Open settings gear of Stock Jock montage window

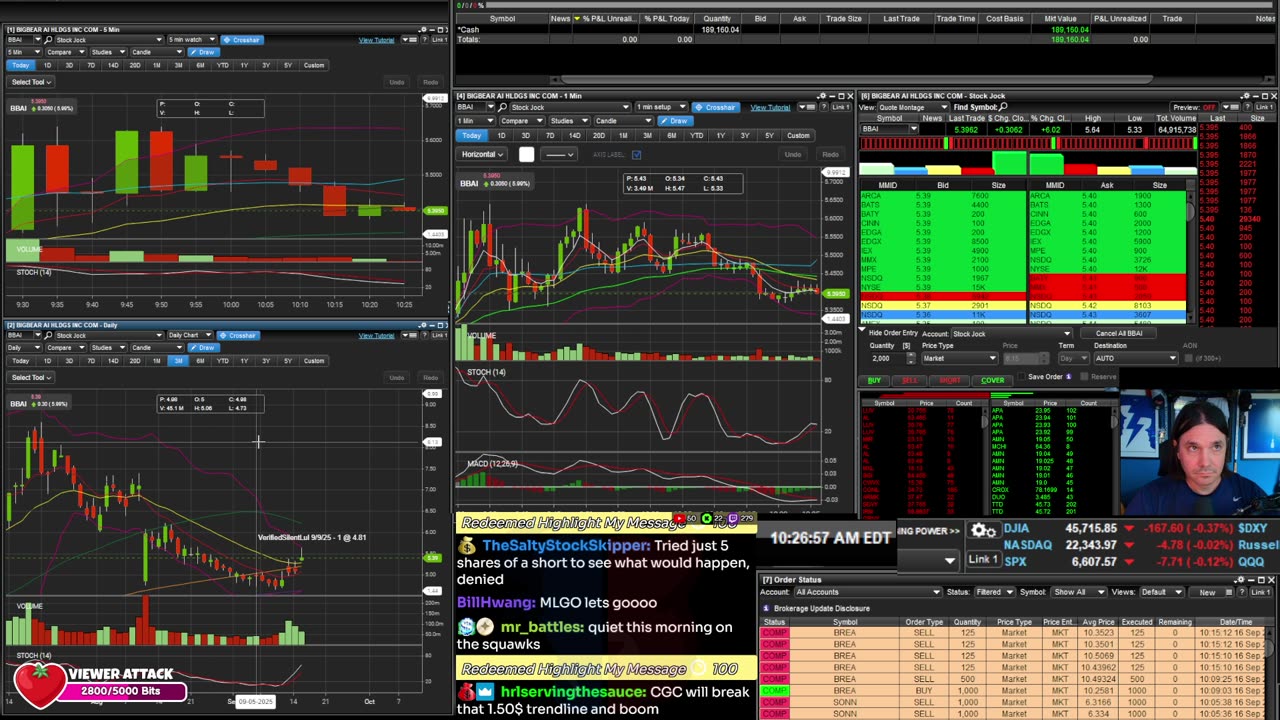(1247, 96)
